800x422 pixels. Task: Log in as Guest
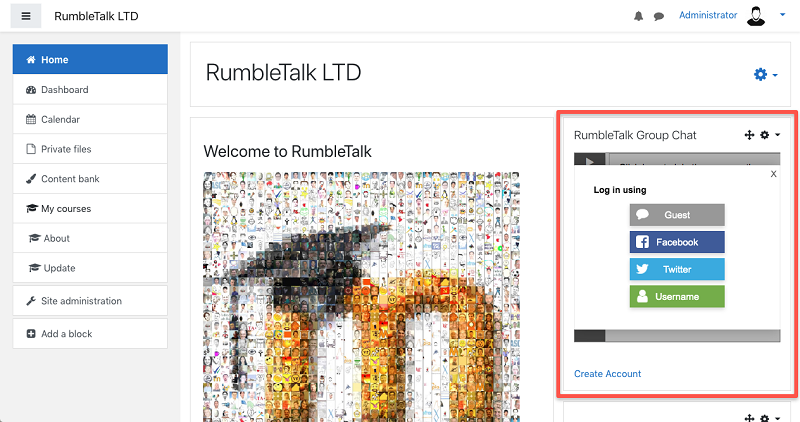pyautogui.click(x=677, y=215)
